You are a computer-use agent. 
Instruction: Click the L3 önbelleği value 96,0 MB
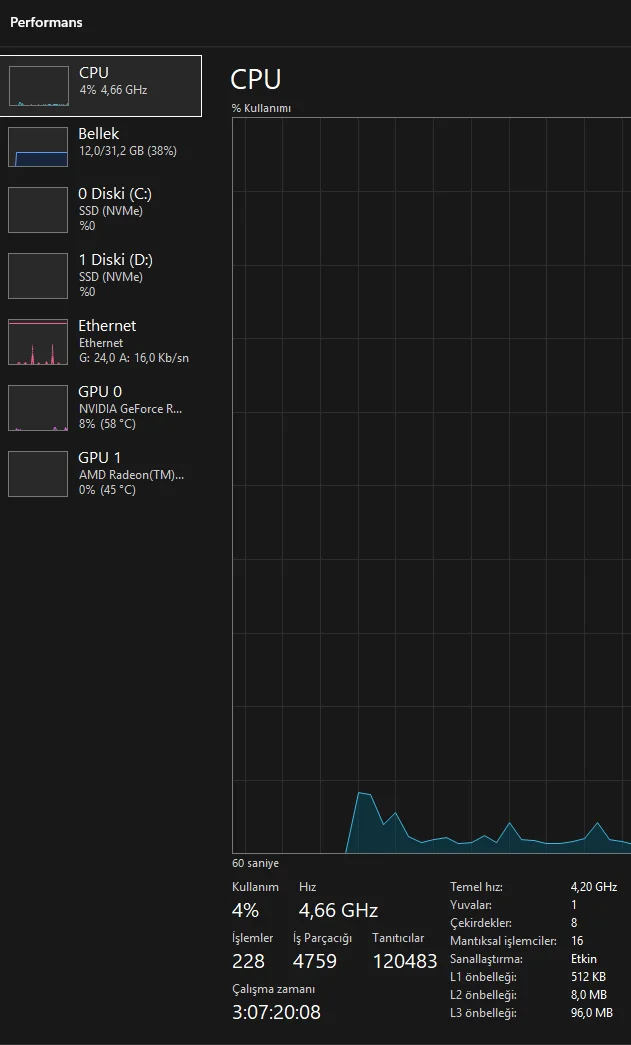click(x=592, y=1013)
